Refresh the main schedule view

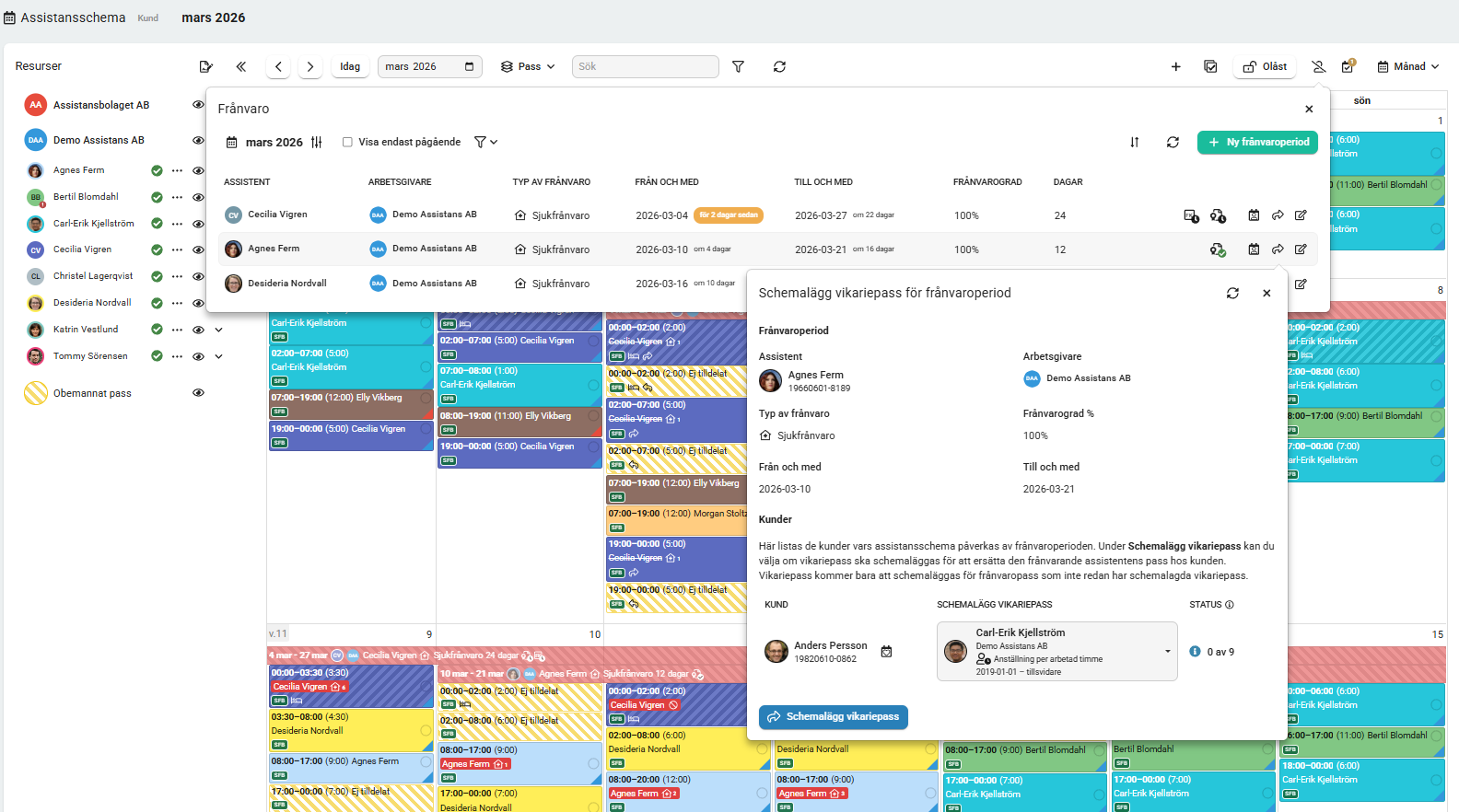pyautogui.click(x=779, y=66)
